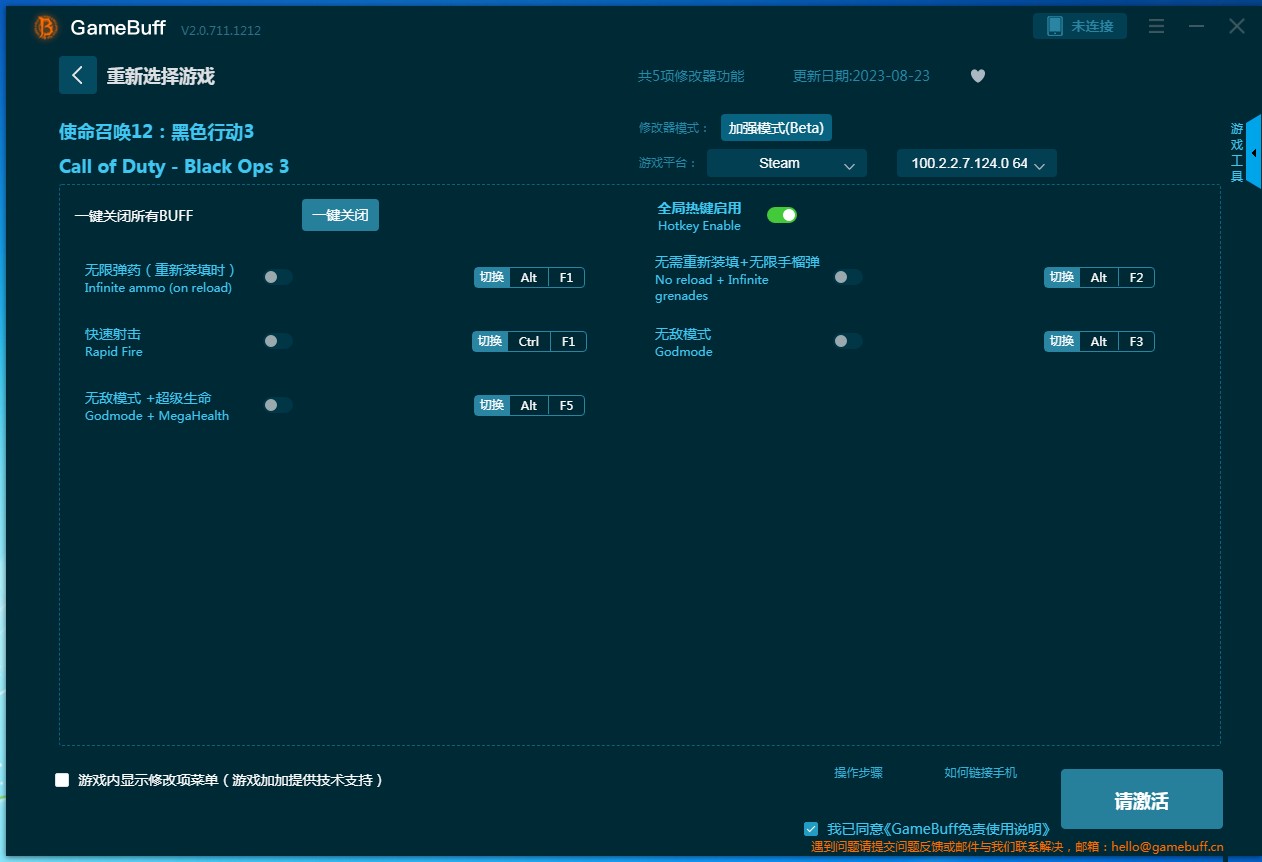Toggle Infinite ammo (on reload) switch
1262x862 pixels.
pos(278,277)
